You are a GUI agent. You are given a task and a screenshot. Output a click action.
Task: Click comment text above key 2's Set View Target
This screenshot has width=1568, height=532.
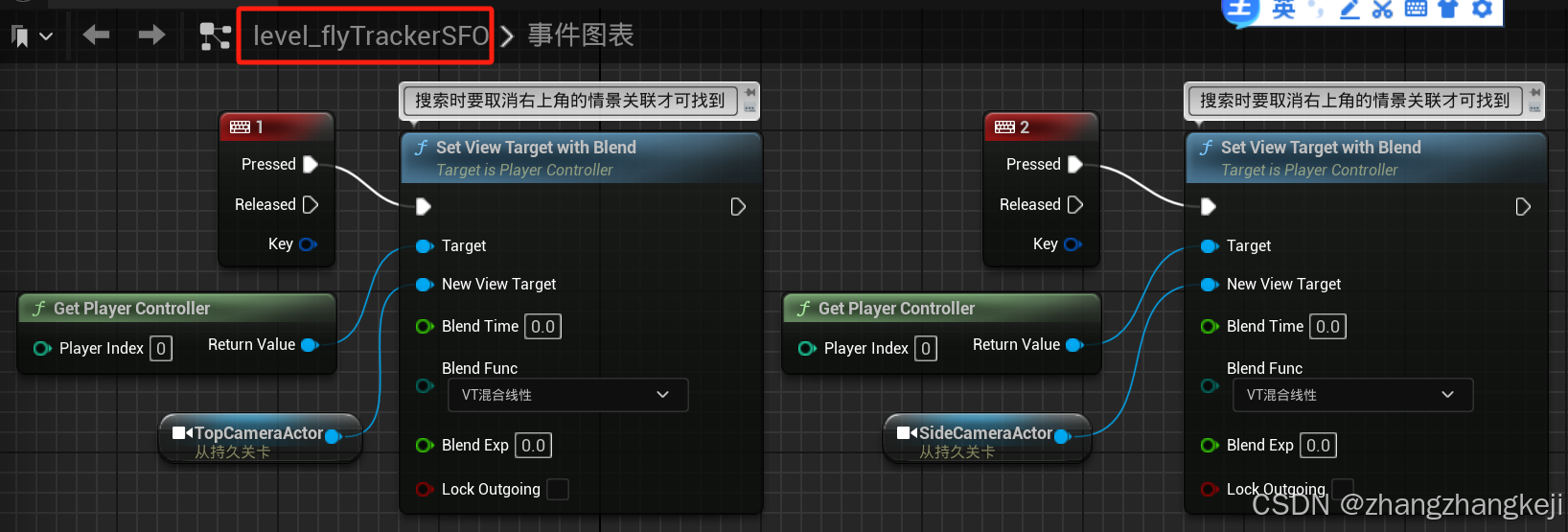click(x=1354, y=101)
